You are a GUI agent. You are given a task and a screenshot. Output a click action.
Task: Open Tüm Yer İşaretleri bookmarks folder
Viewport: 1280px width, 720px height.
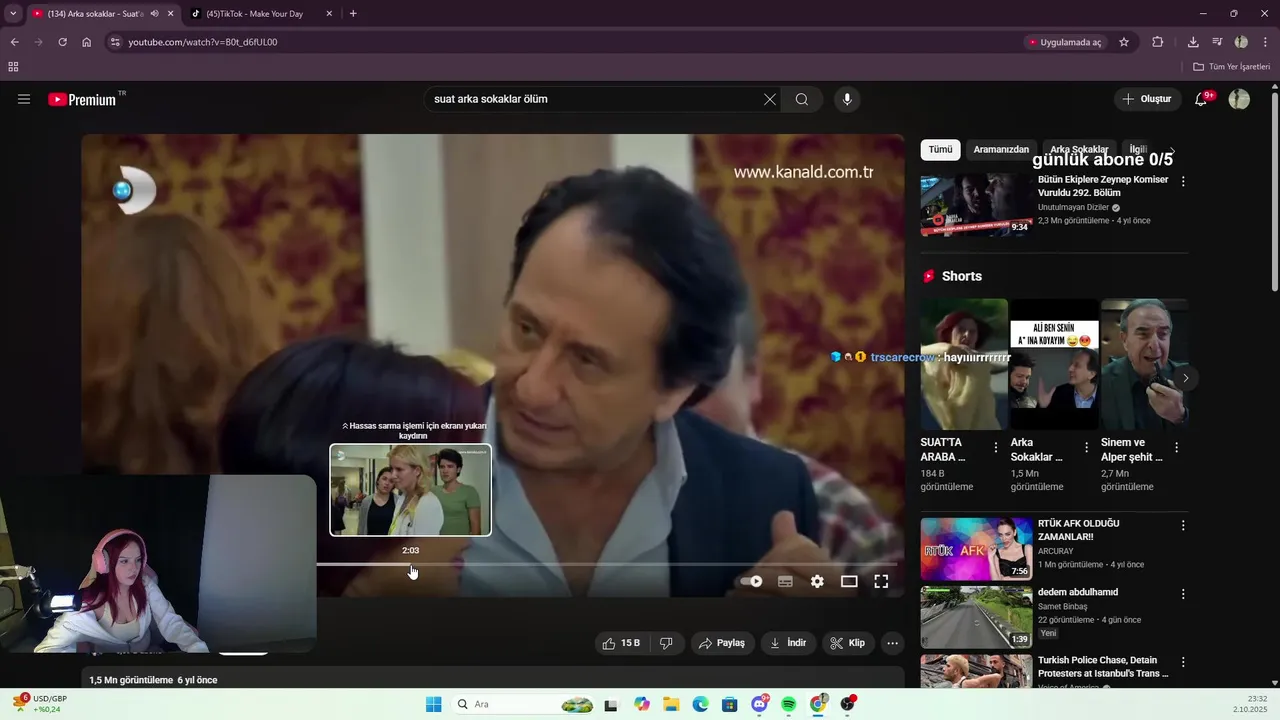click(x=1232, y=67)
